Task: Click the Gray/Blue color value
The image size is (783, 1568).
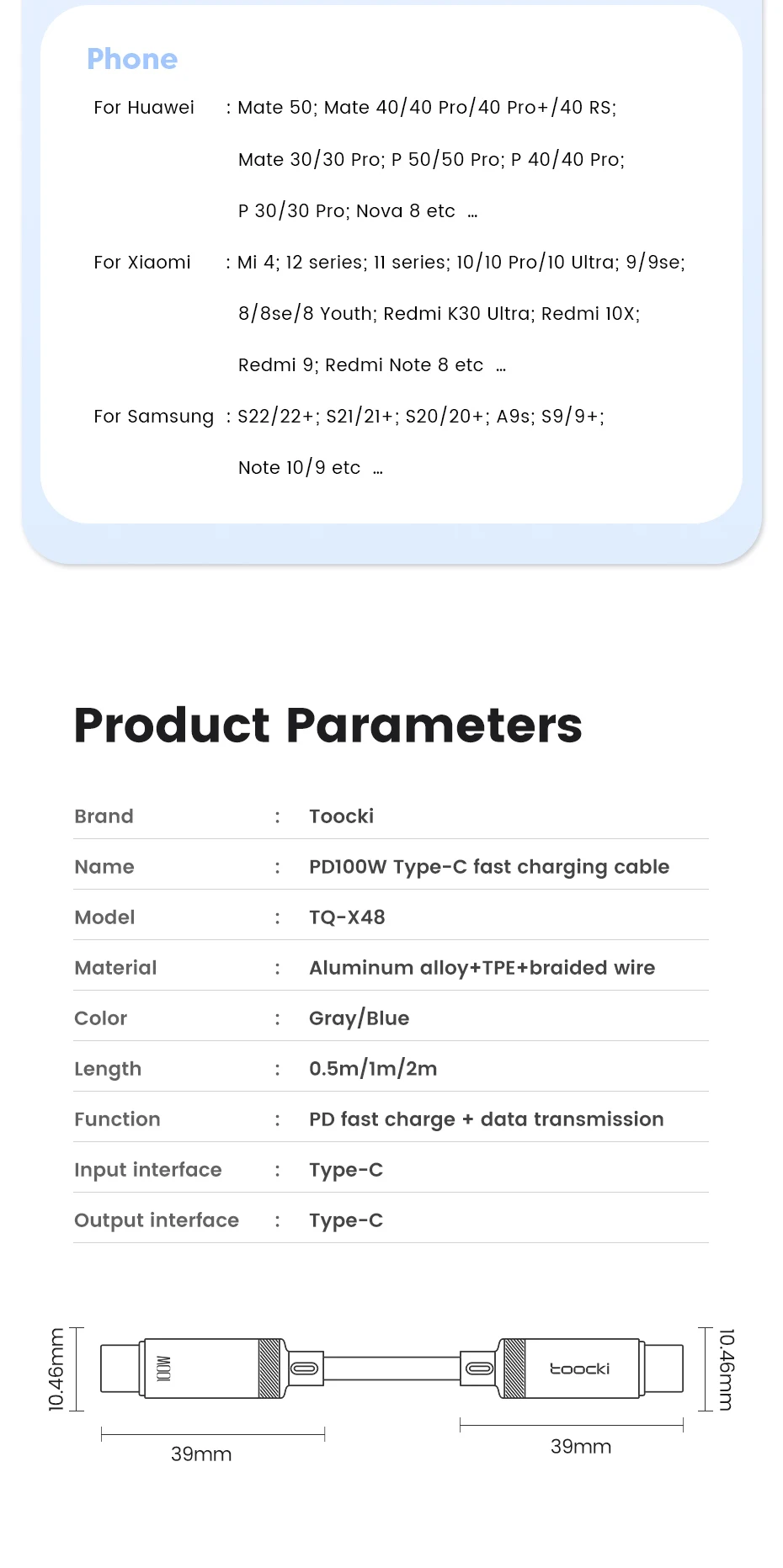Action: tap(359, 1018)
